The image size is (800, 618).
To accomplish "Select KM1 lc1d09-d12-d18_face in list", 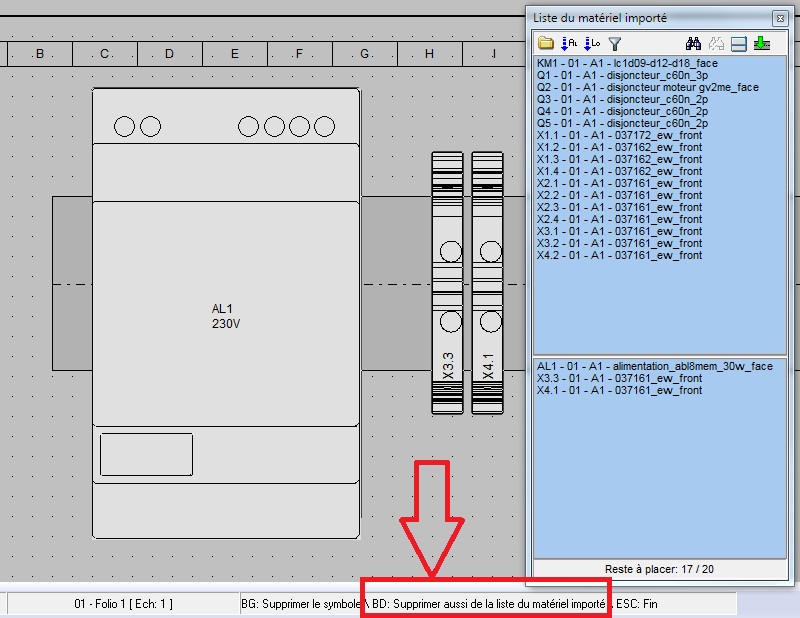I will (627, 63).
